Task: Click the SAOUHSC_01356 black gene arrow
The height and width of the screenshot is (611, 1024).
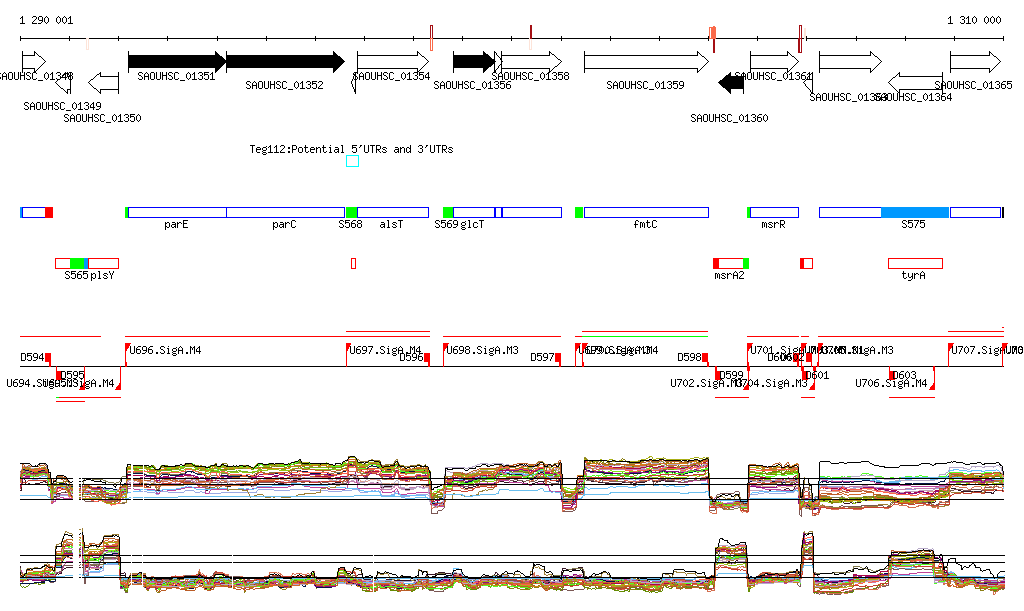Action: pyautogui.click(x=473, y=62)
